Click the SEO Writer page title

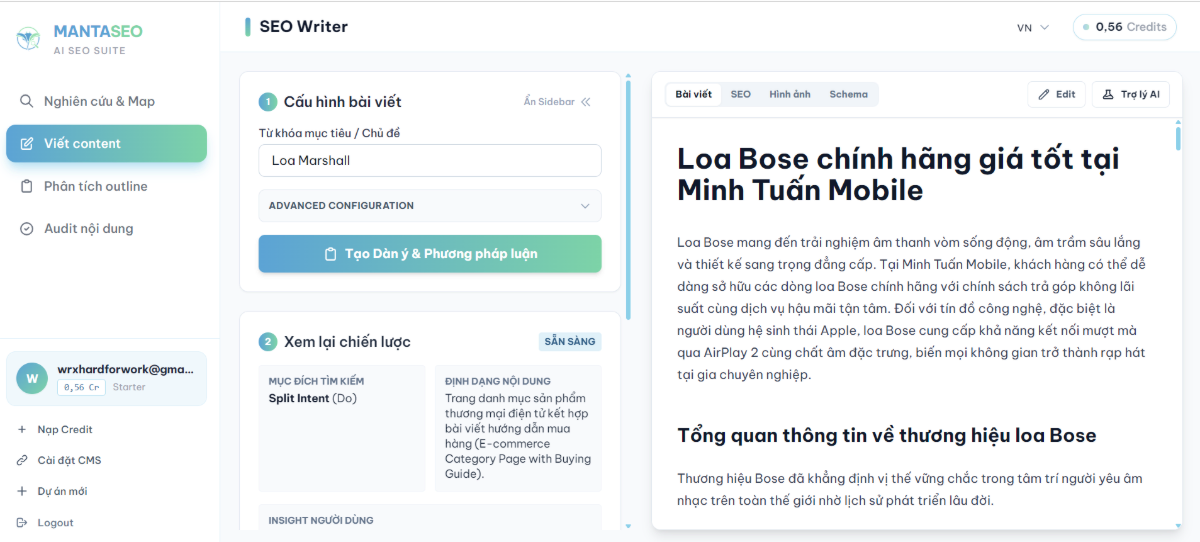(303, 27)
